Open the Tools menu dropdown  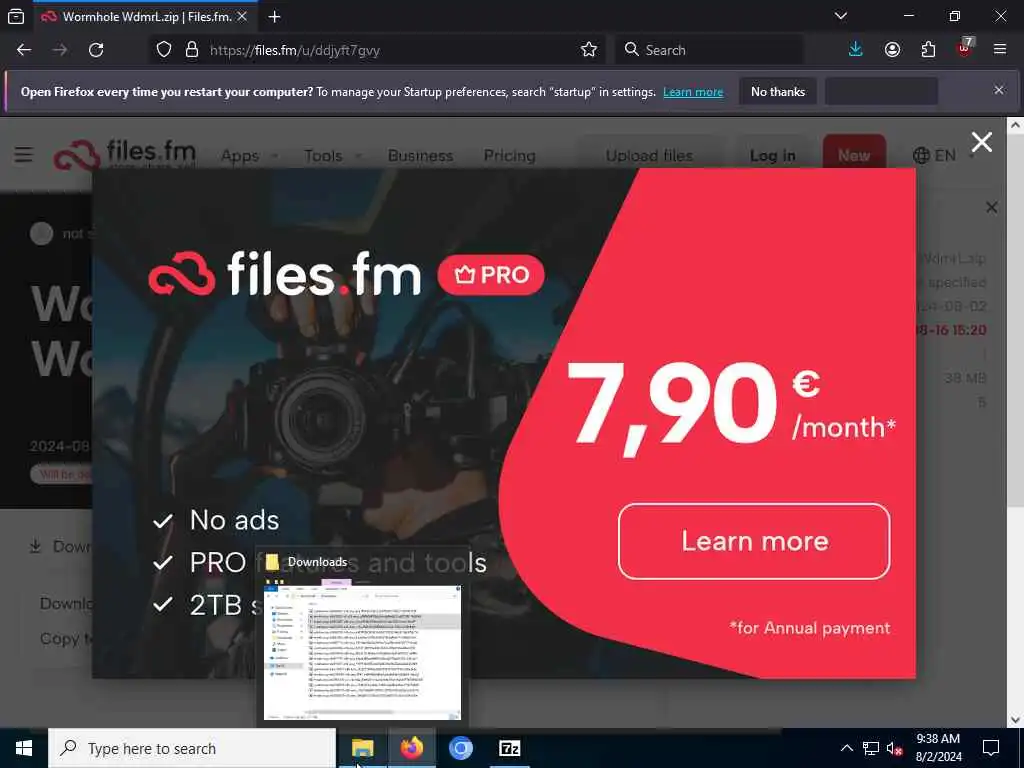[x=332, y=155]
